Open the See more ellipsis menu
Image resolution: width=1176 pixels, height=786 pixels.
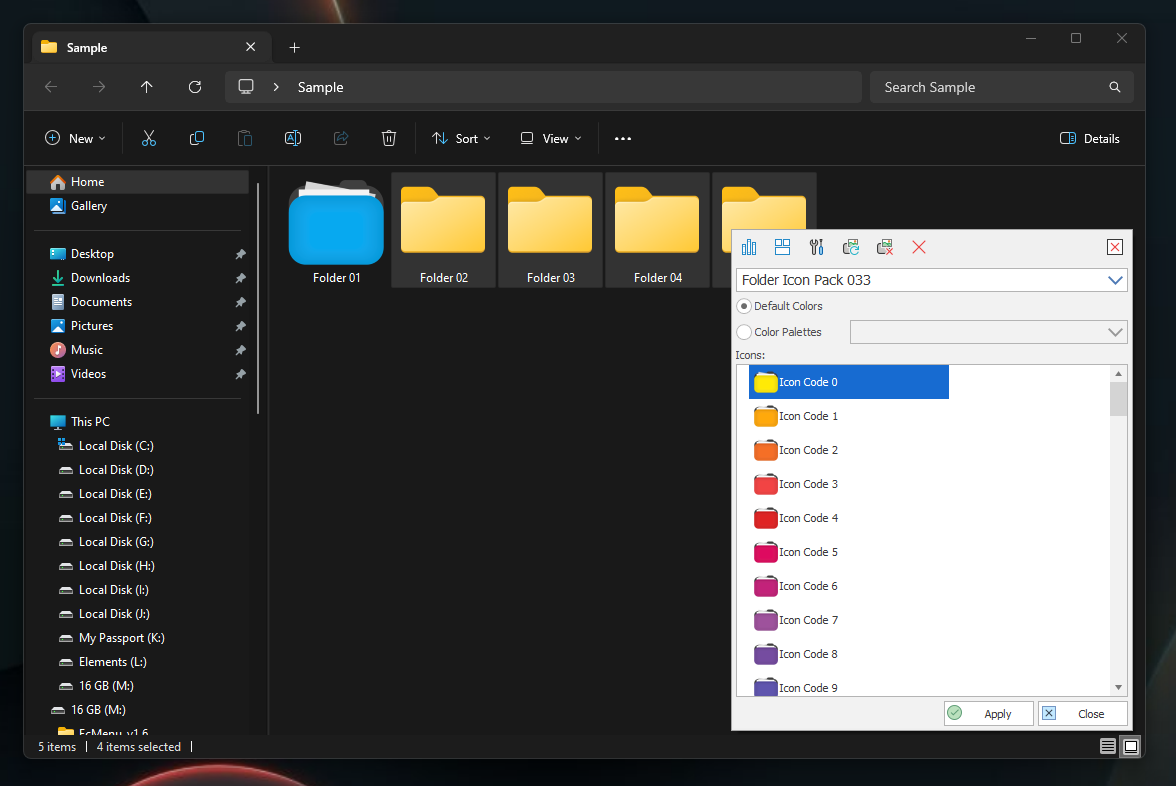(622, 139)
